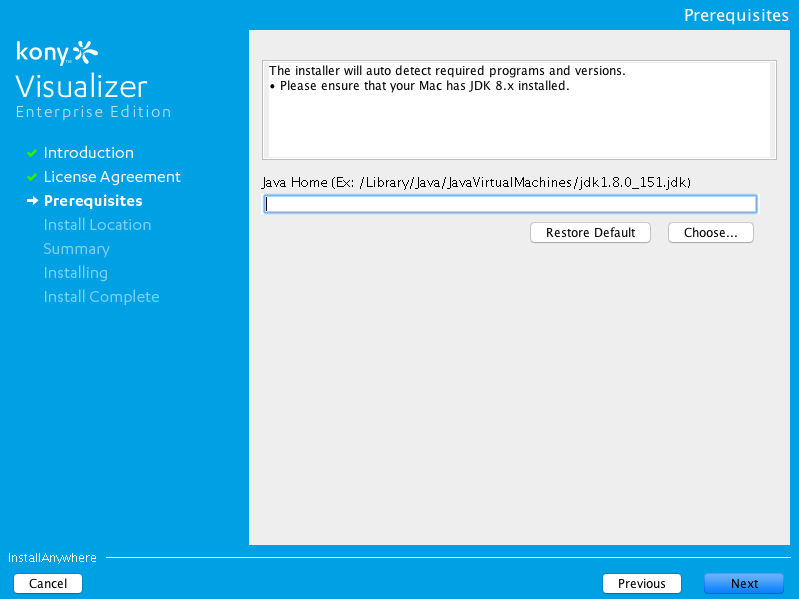Select the Summary step

(76, 249)
